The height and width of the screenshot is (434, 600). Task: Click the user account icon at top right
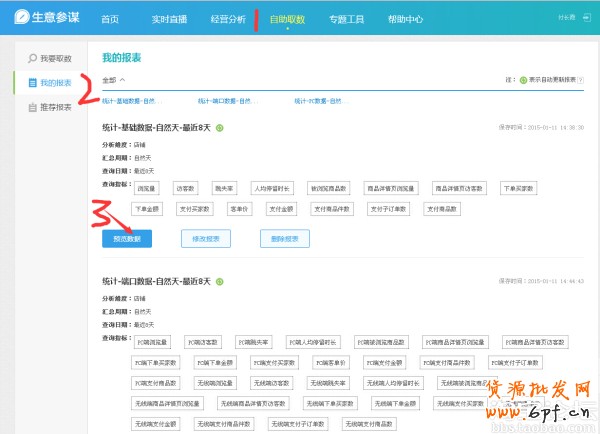tap(588, 19)
